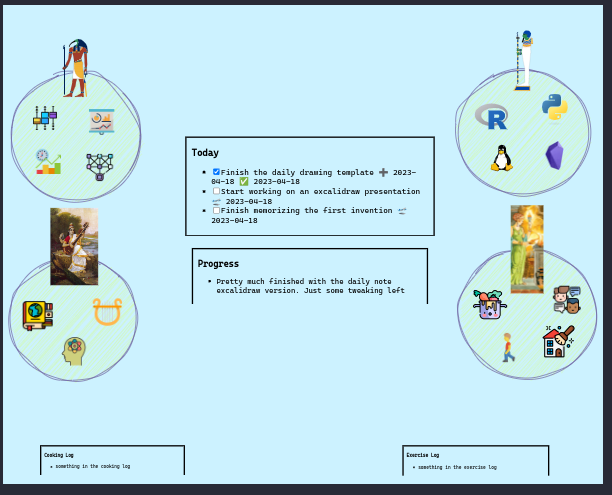The width and height of the screenshot is (612, 495).
Task: Click the classical goddess hearth painting thumbnail
Action: (x=527, y=249)
